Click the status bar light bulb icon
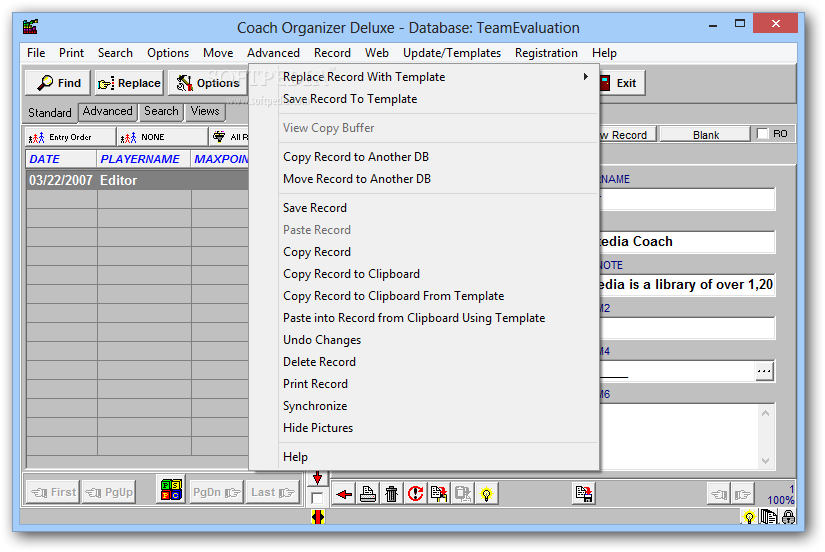825x552 pixels. pos(749,517)
